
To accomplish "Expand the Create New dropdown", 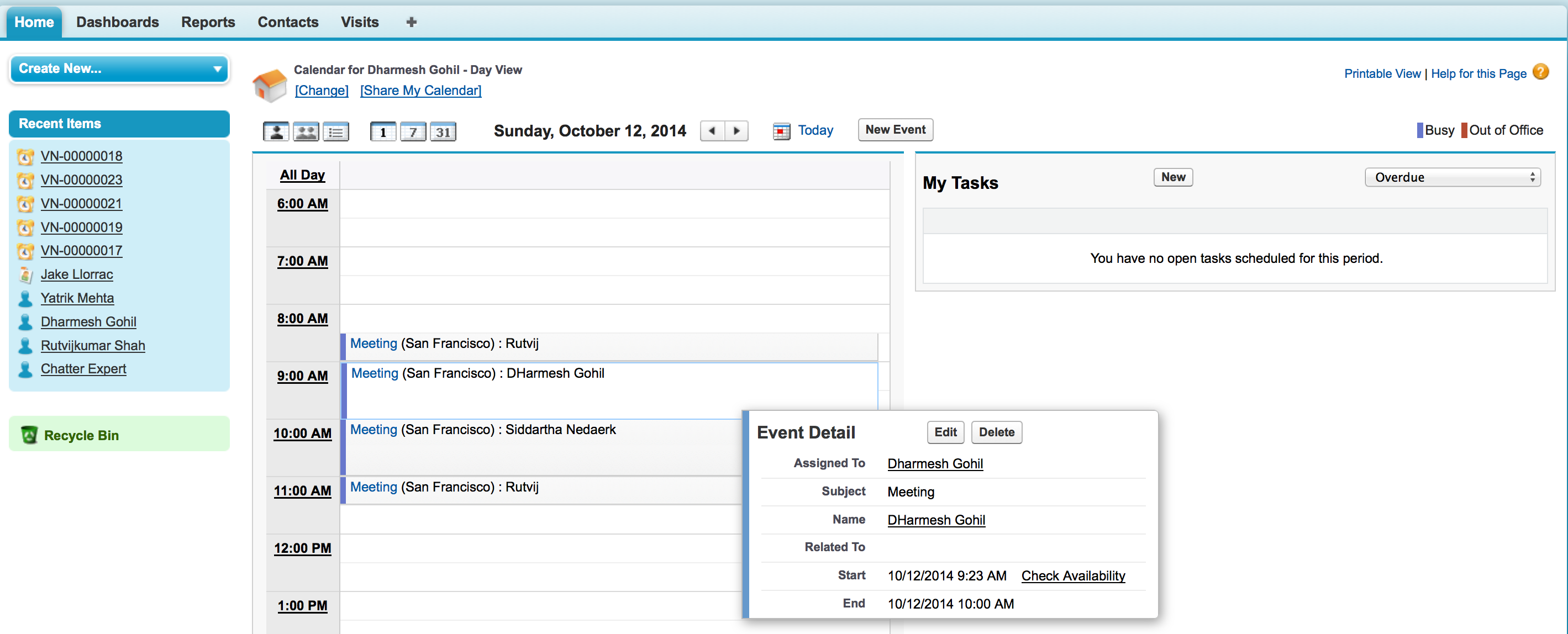I will (119, 68).
